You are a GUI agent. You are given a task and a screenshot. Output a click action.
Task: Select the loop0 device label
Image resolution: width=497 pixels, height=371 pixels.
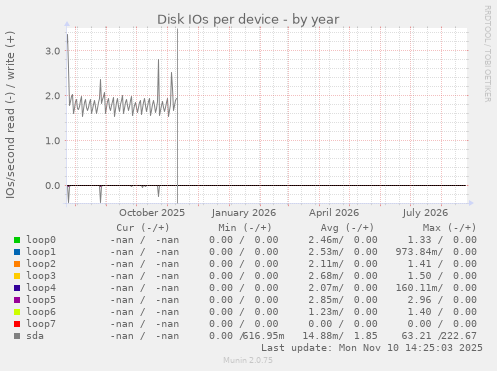[41, 240]
